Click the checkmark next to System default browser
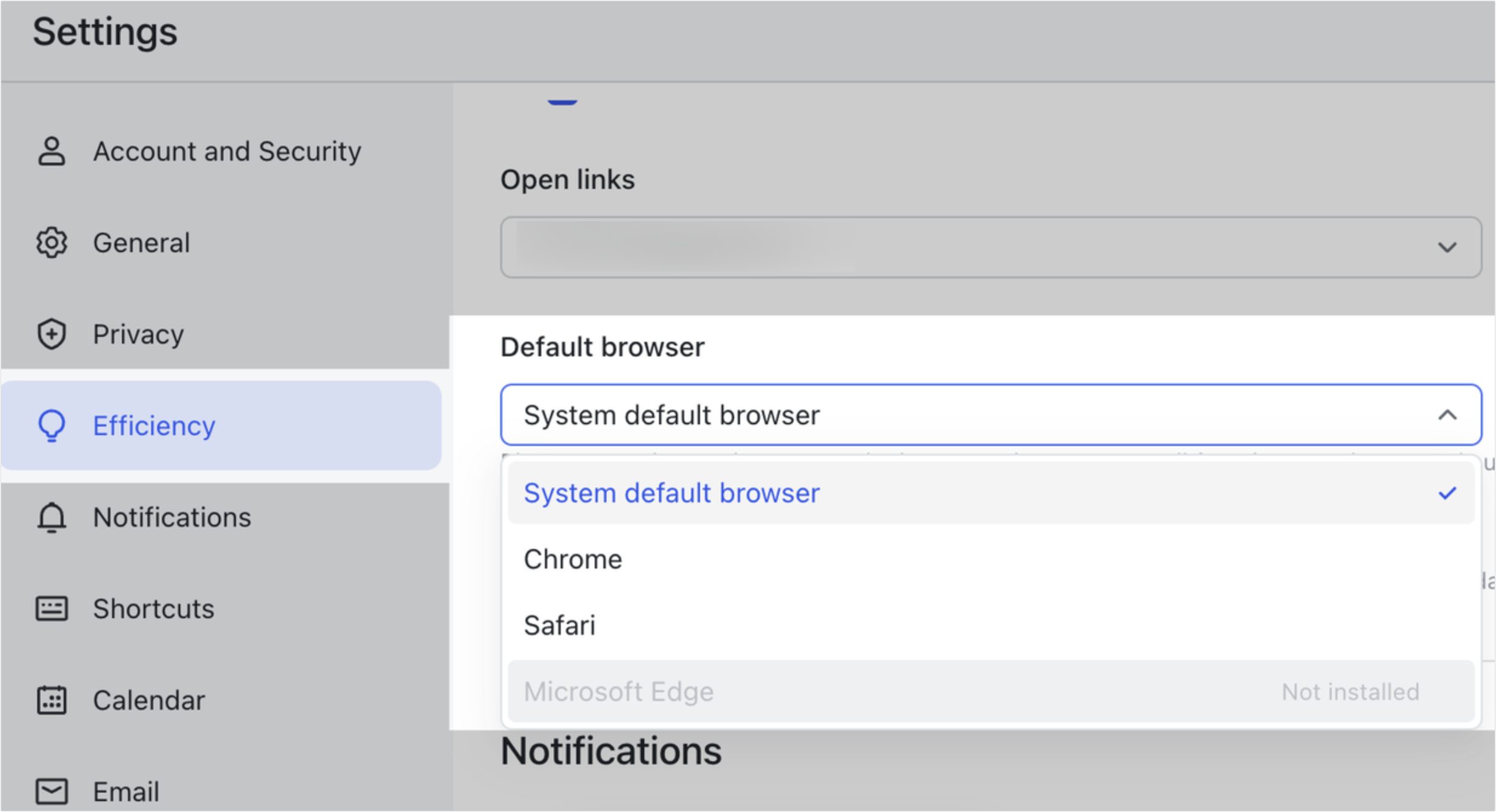Screen dimensions: 1496x812 1449,493
